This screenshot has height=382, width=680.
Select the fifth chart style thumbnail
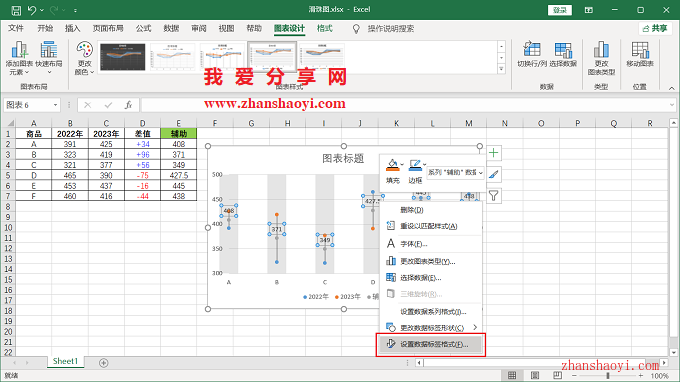click(321, 56)
